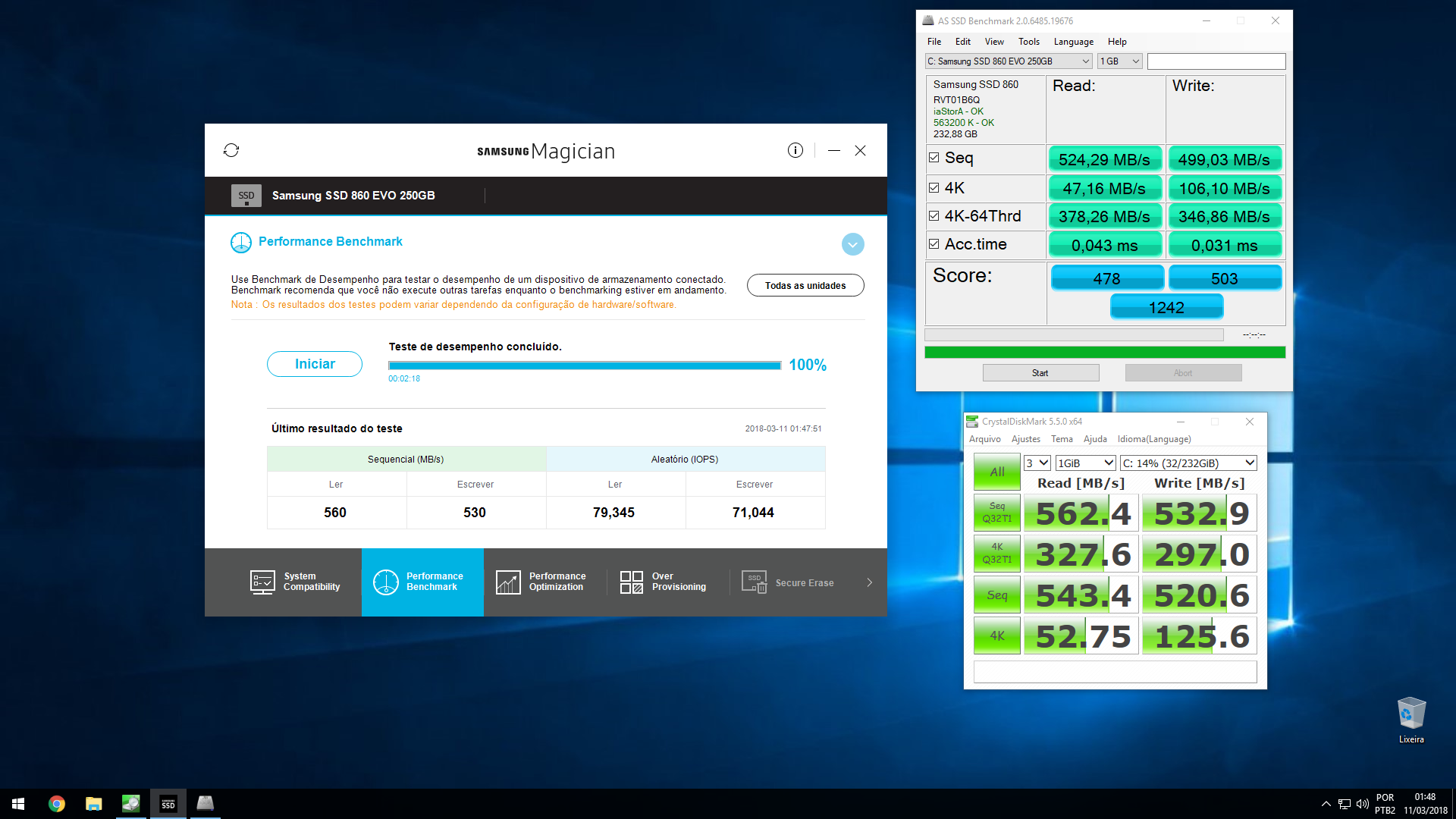Switch to Samsung Magician SSD taskbar icon
The width and height of the screenshot is (1456, 819).
point(168,804)
